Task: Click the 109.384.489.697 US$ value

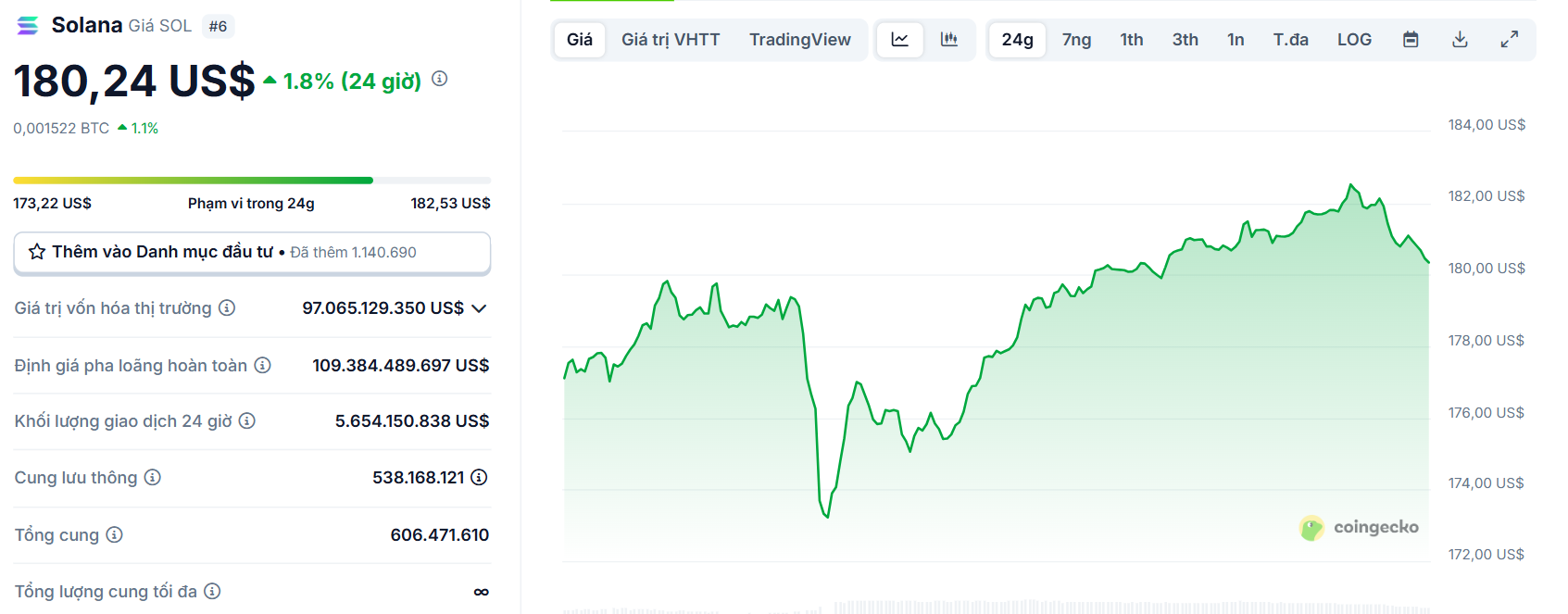Action: tap(401, 365)
